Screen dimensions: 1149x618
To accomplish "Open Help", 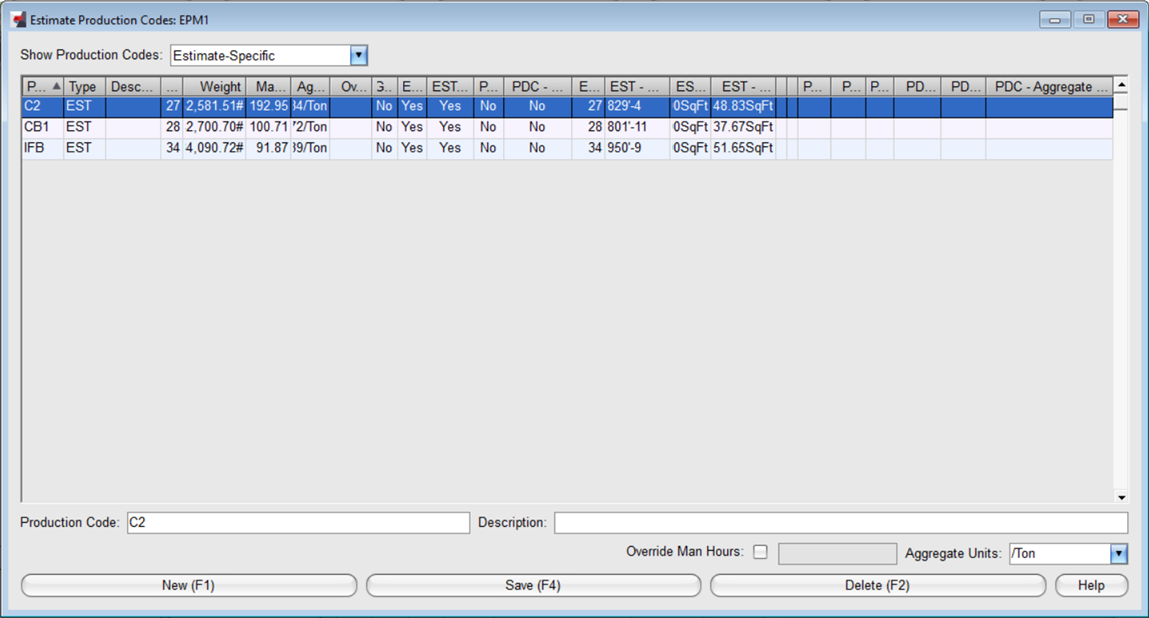I will pos(1091,585).
